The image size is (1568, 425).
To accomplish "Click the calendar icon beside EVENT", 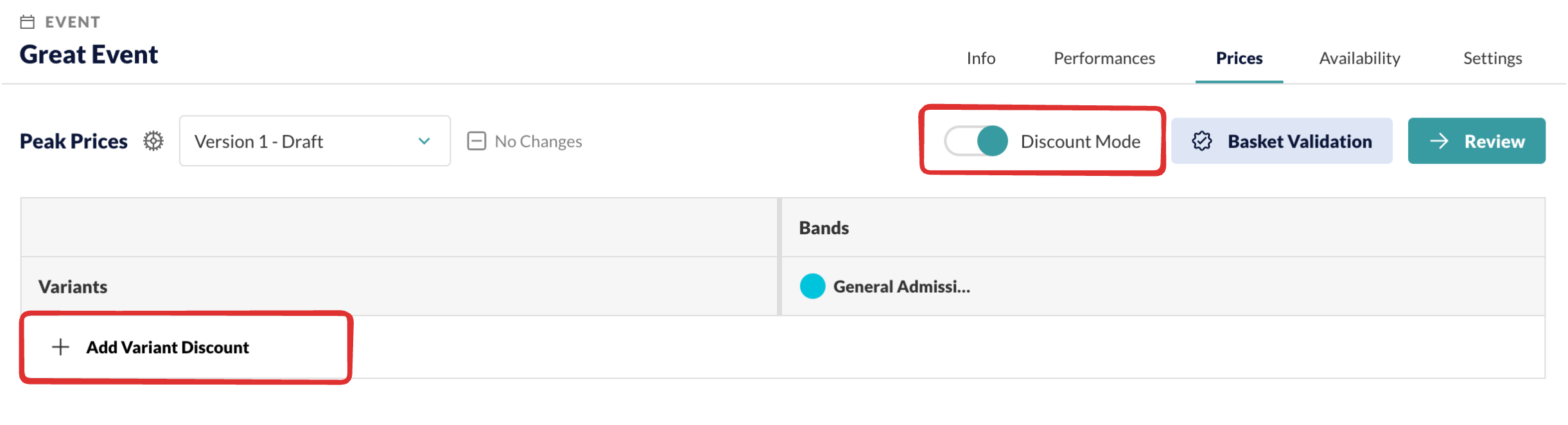I will click(x=27, y=22).
